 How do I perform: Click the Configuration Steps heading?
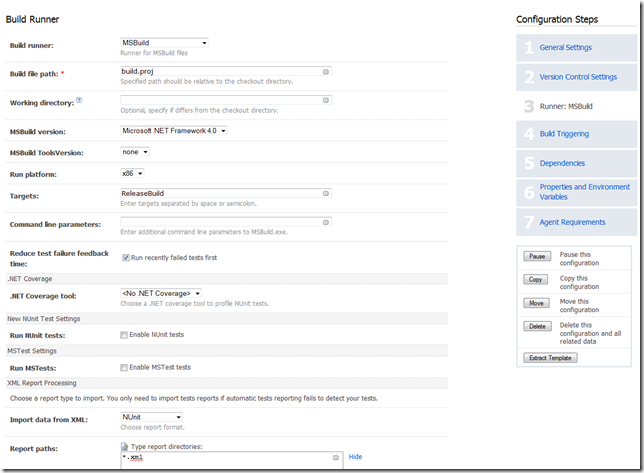point(557,19)
